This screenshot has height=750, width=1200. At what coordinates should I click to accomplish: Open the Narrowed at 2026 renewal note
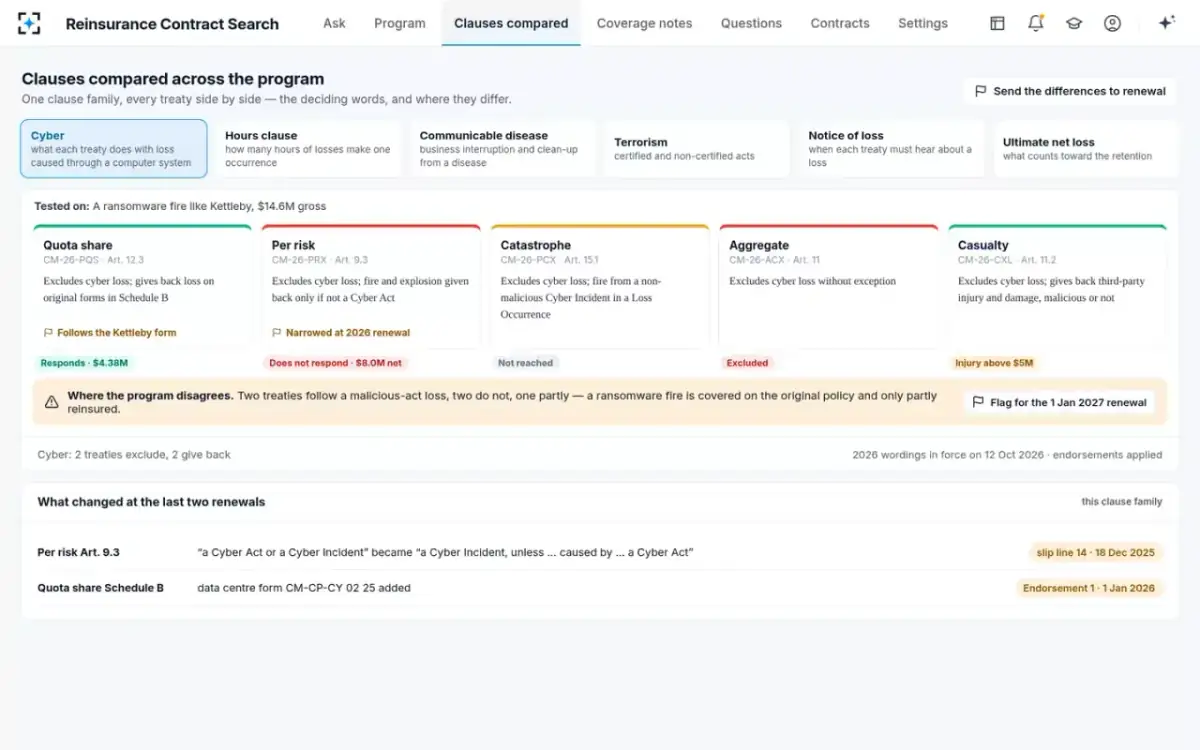point(341,333)
